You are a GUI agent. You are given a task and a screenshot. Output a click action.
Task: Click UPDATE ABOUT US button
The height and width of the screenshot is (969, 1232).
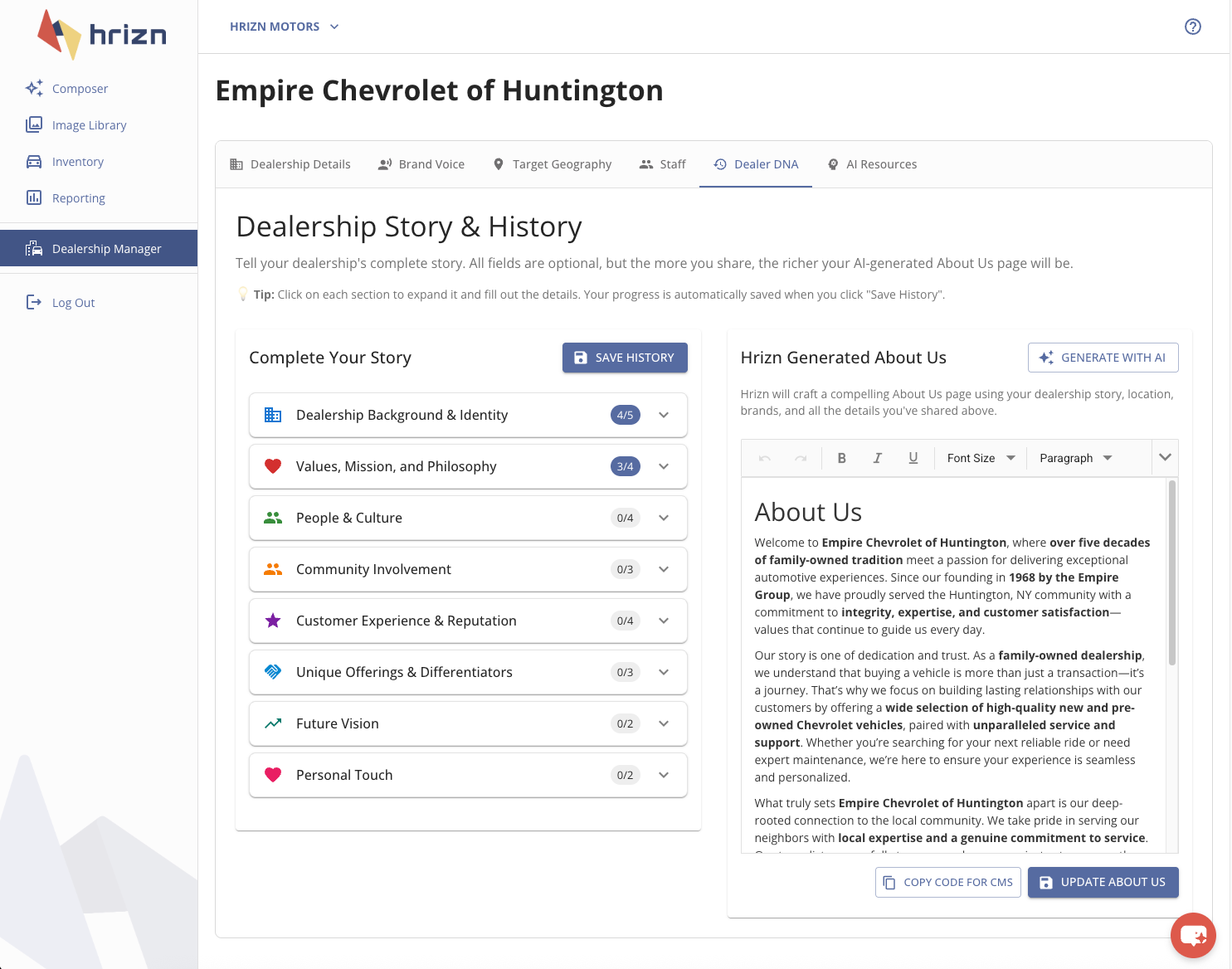click(1103, 882)
